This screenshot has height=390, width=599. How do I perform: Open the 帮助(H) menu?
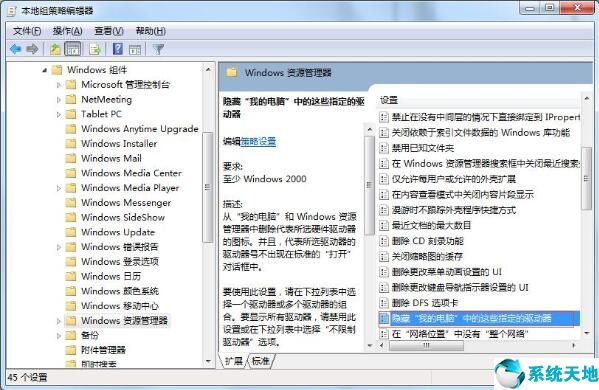[x=151, y=31]
